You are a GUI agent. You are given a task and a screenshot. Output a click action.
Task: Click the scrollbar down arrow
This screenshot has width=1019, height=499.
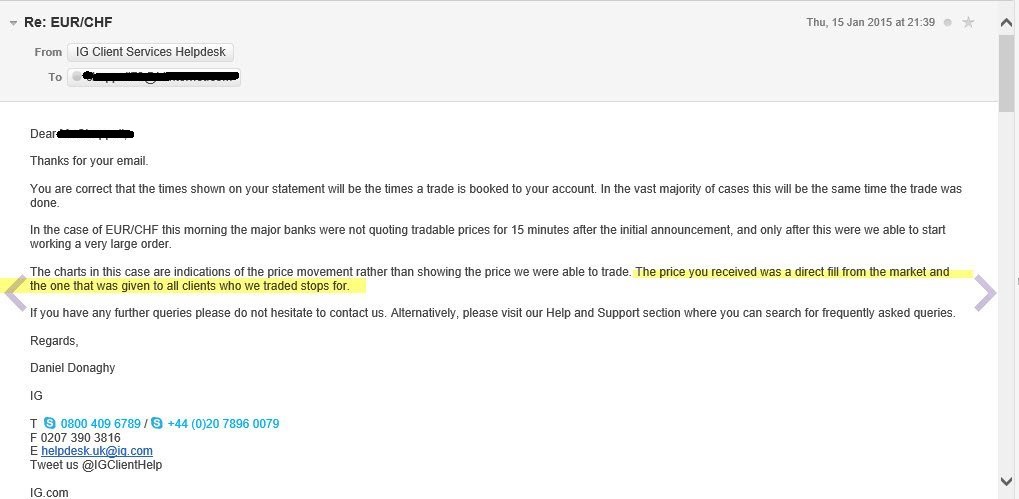click(1007, 481)
